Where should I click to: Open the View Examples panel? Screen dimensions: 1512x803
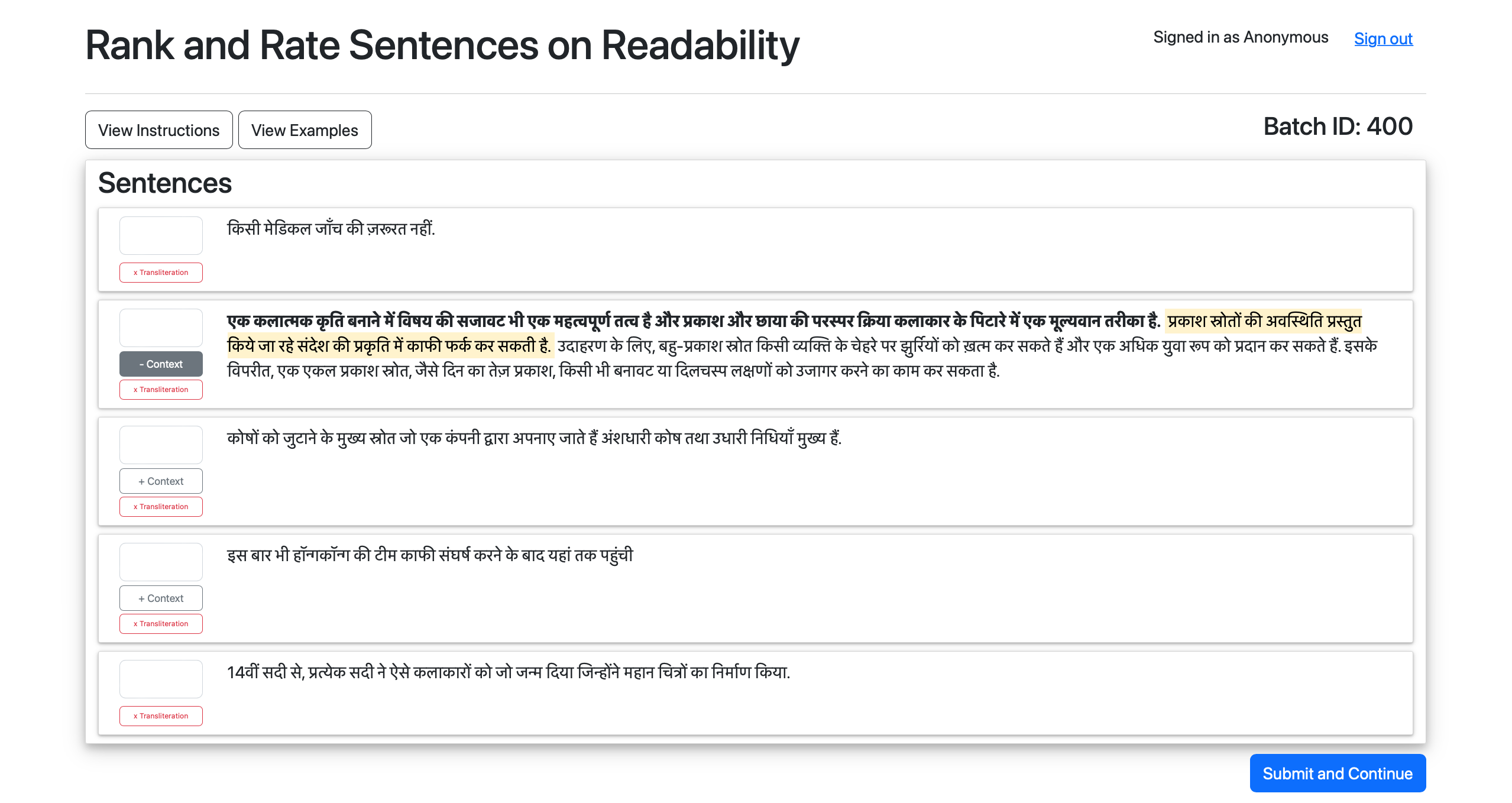click(305, 130)
